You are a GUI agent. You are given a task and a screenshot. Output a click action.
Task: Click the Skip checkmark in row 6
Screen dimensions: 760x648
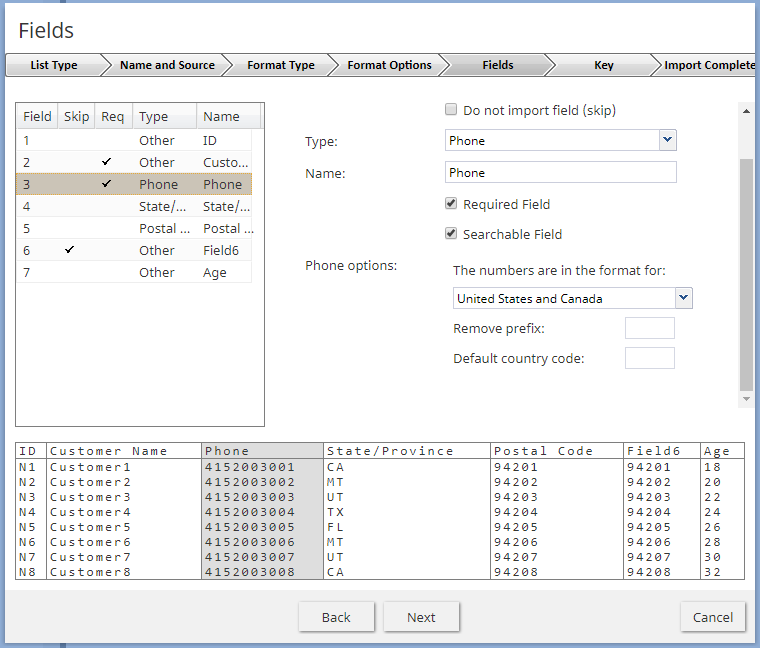click(x=70, y=250)
